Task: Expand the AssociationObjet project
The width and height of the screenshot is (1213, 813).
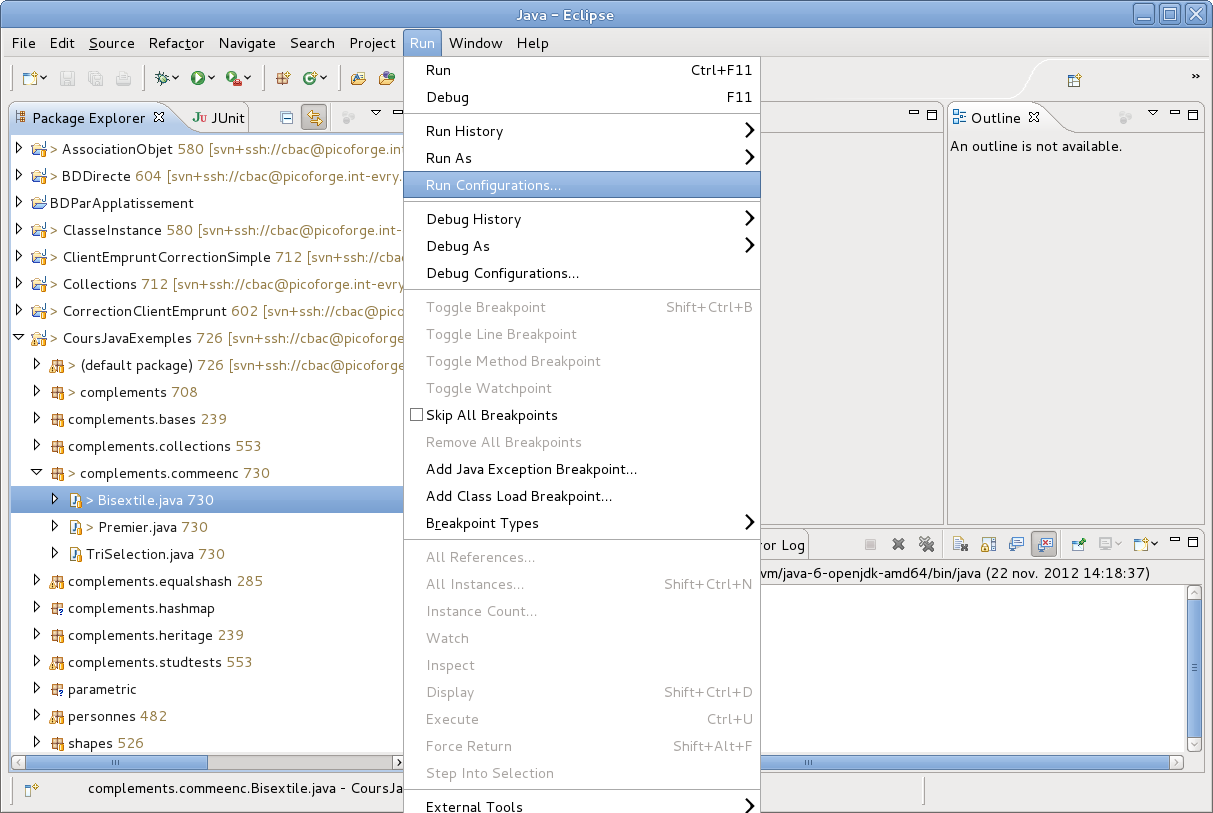Action: (x=18, y=149)
